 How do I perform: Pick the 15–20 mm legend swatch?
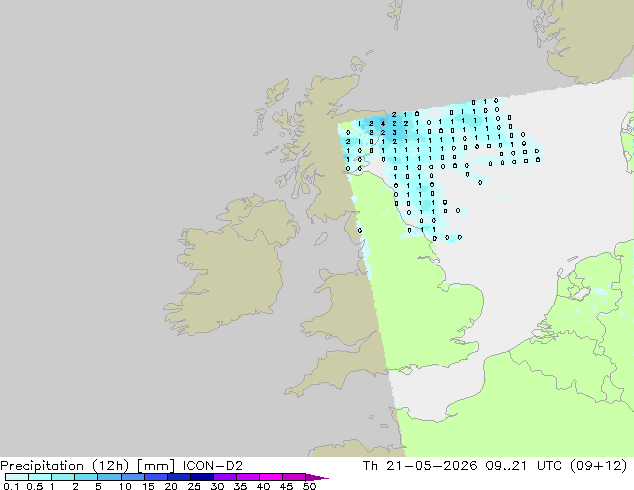156,477
